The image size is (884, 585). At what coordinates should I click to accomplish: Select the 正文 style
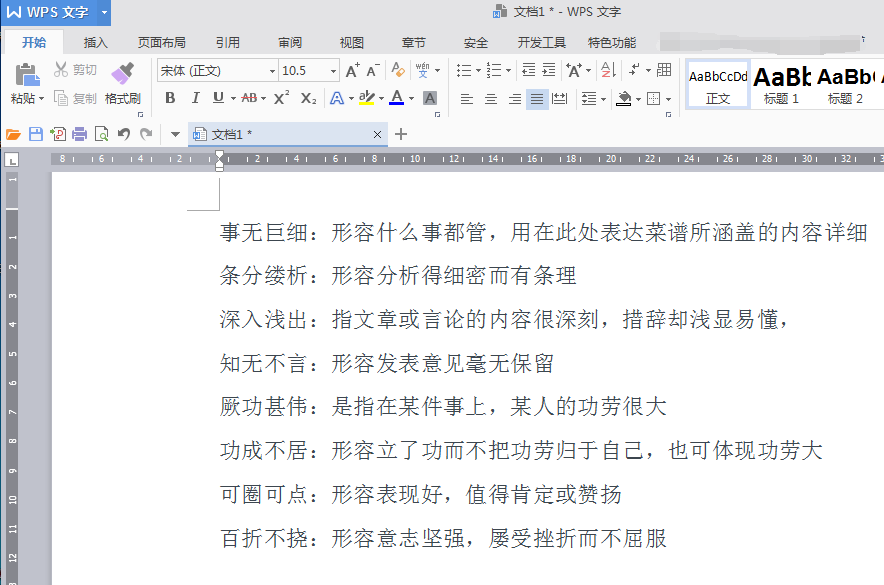[718, 85]
